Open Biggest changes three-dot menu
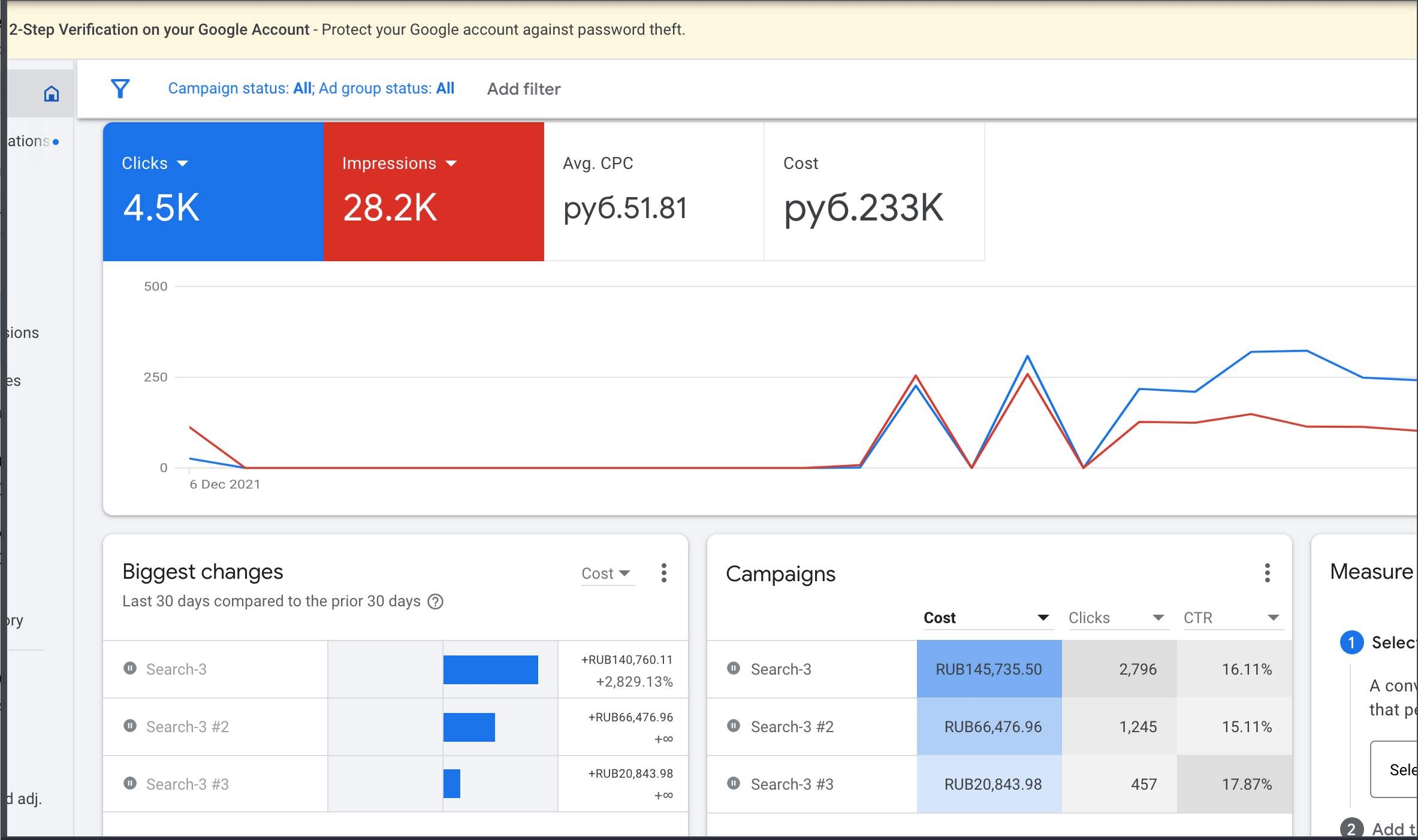The height and width of the screenshot is (840, 1418). point(663,573)
